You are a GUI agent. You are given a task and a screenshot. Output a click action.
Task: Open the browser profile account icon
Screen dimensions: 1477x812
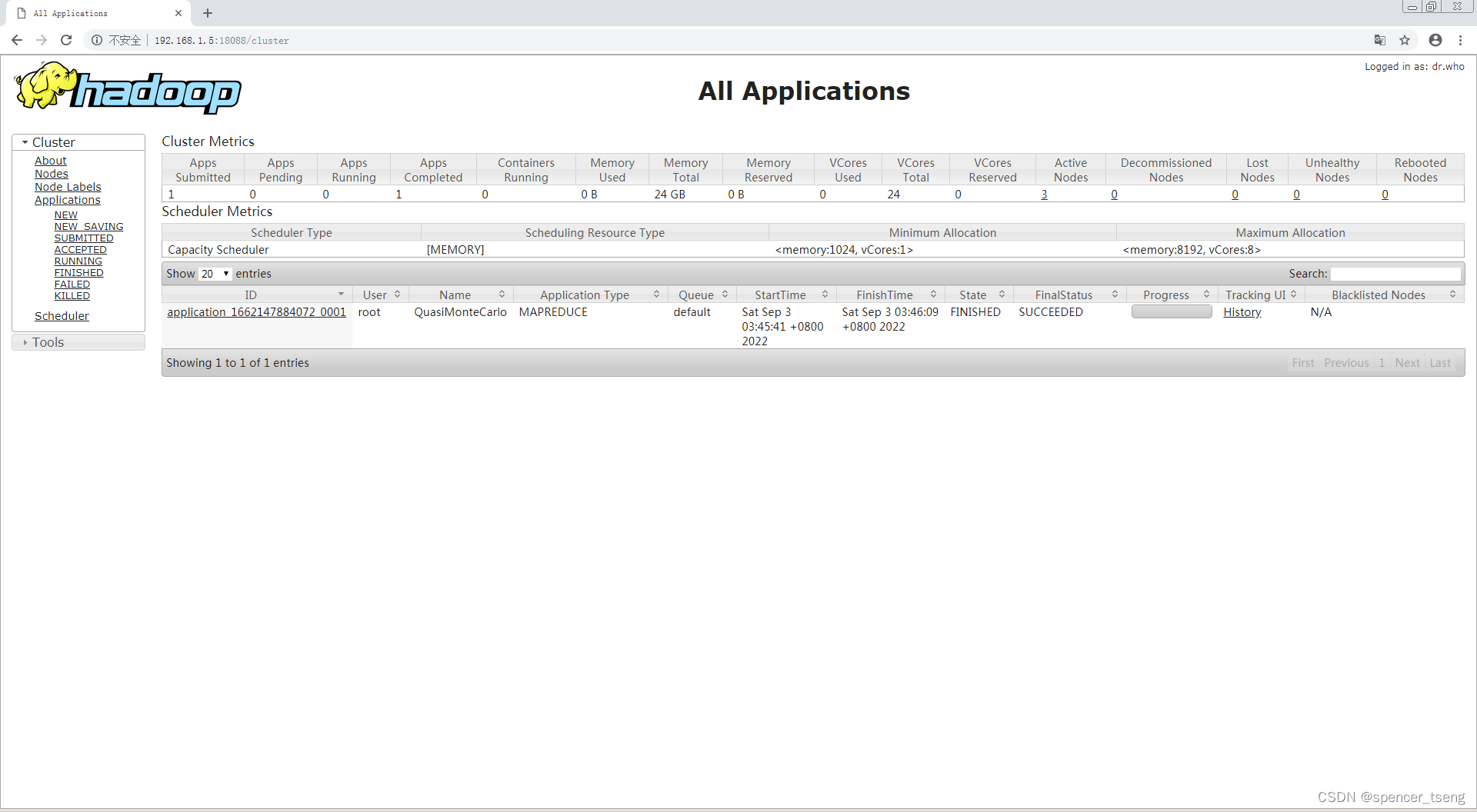pyautogui.click(x=1435, y=40)
